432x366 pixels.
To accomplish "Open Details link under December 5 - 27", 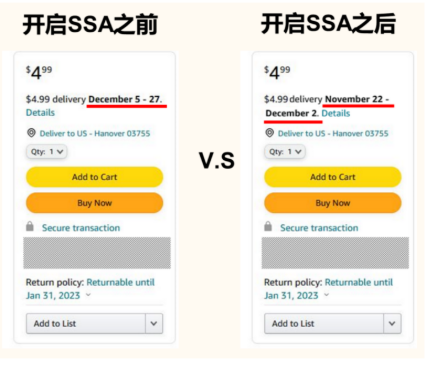I will pyautogui.click(x=40, y=113).
